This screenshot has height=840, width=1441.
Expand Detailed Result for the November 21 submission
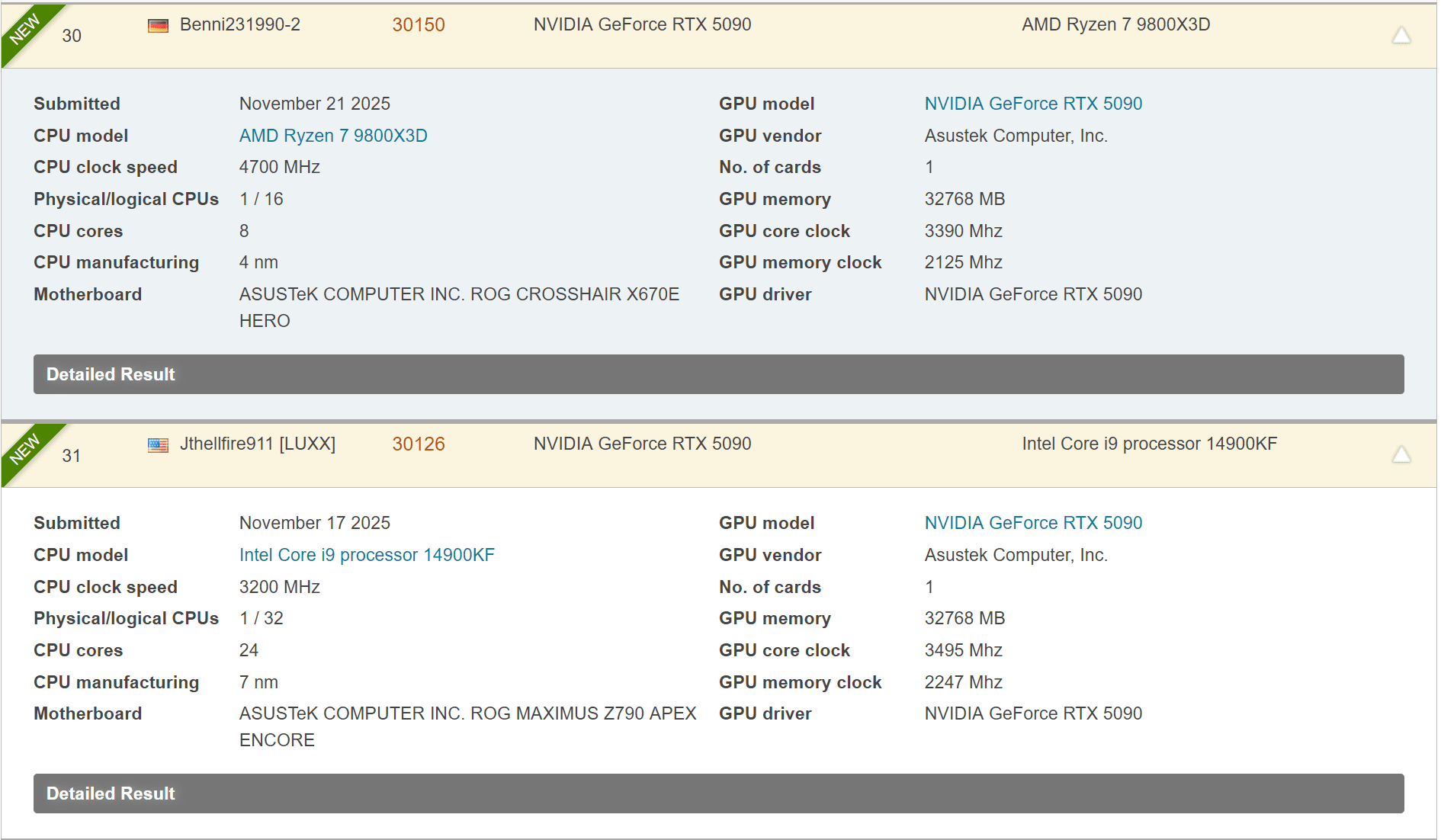pos(718,374)
